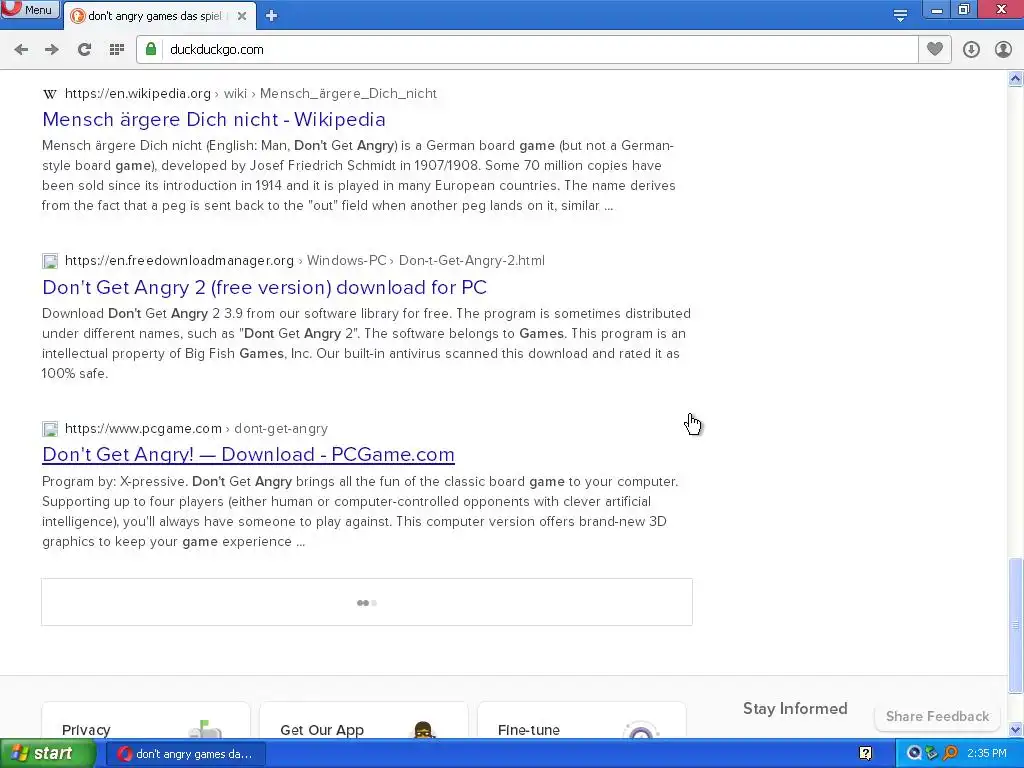The height and width of the screenshot is (768, 1024).
Task: Open the tab menu icon in title bar
Action: [x=900, y=16]
